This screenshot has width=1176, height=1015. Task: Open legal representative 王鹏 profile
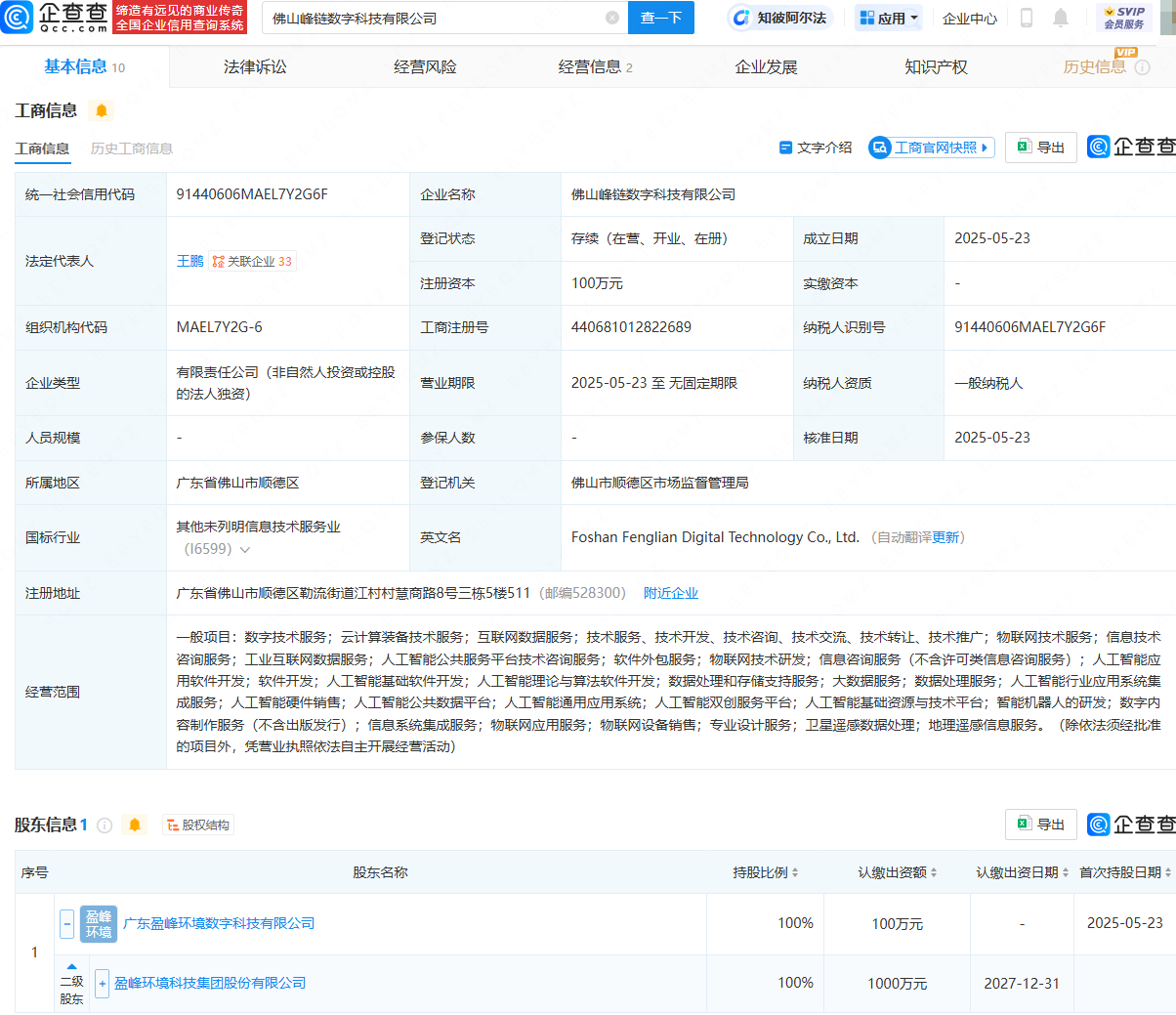(x=189, y=261)
